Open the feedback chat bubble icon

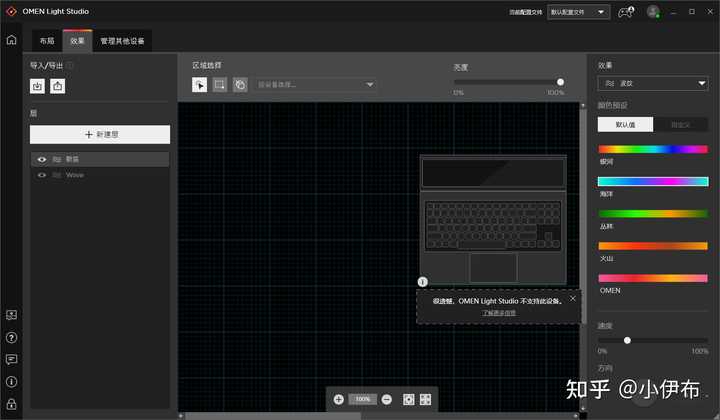(11, 359)
